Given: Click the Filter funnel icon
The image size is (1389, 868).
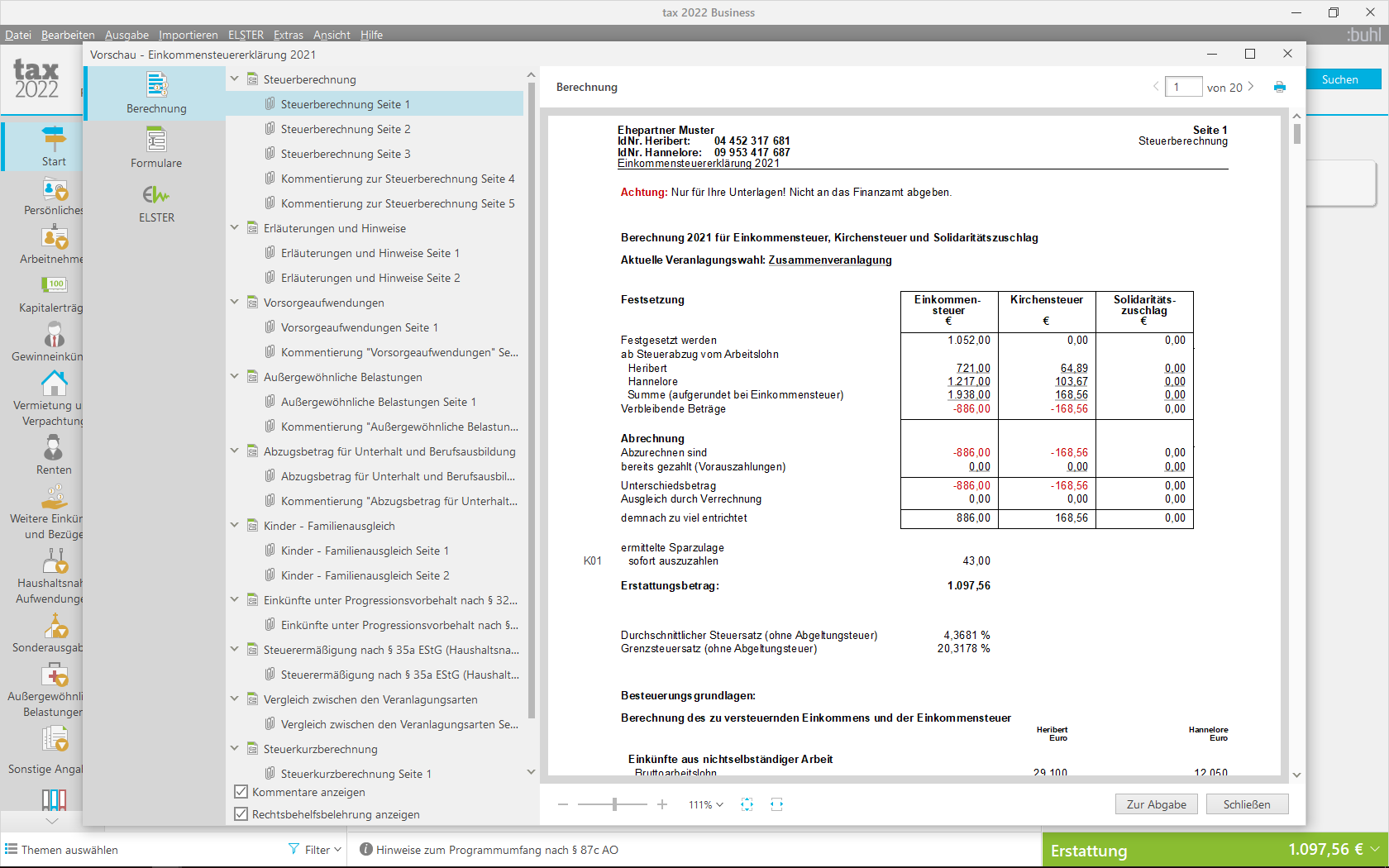Looking at the screenshot, I should pos(294,849).
